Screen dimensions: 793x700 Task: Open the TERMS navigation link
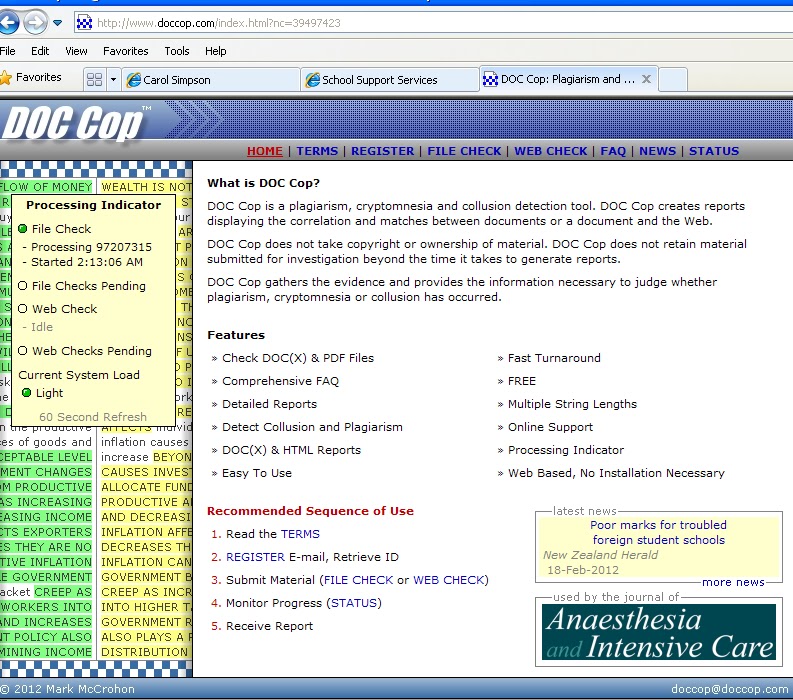click(x=317, y=151)
